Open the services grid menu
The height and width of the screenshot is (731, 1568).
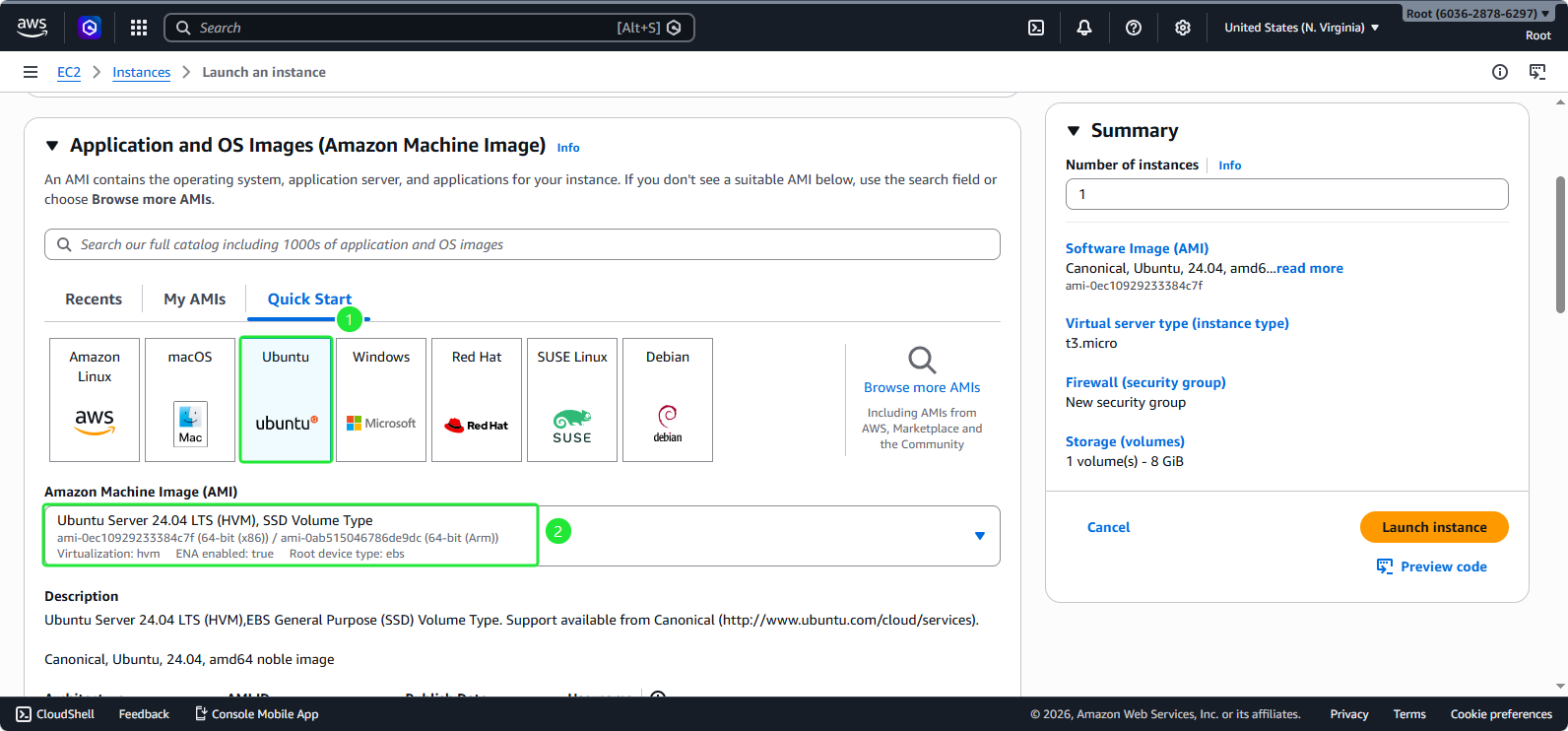tap(139, 28)
